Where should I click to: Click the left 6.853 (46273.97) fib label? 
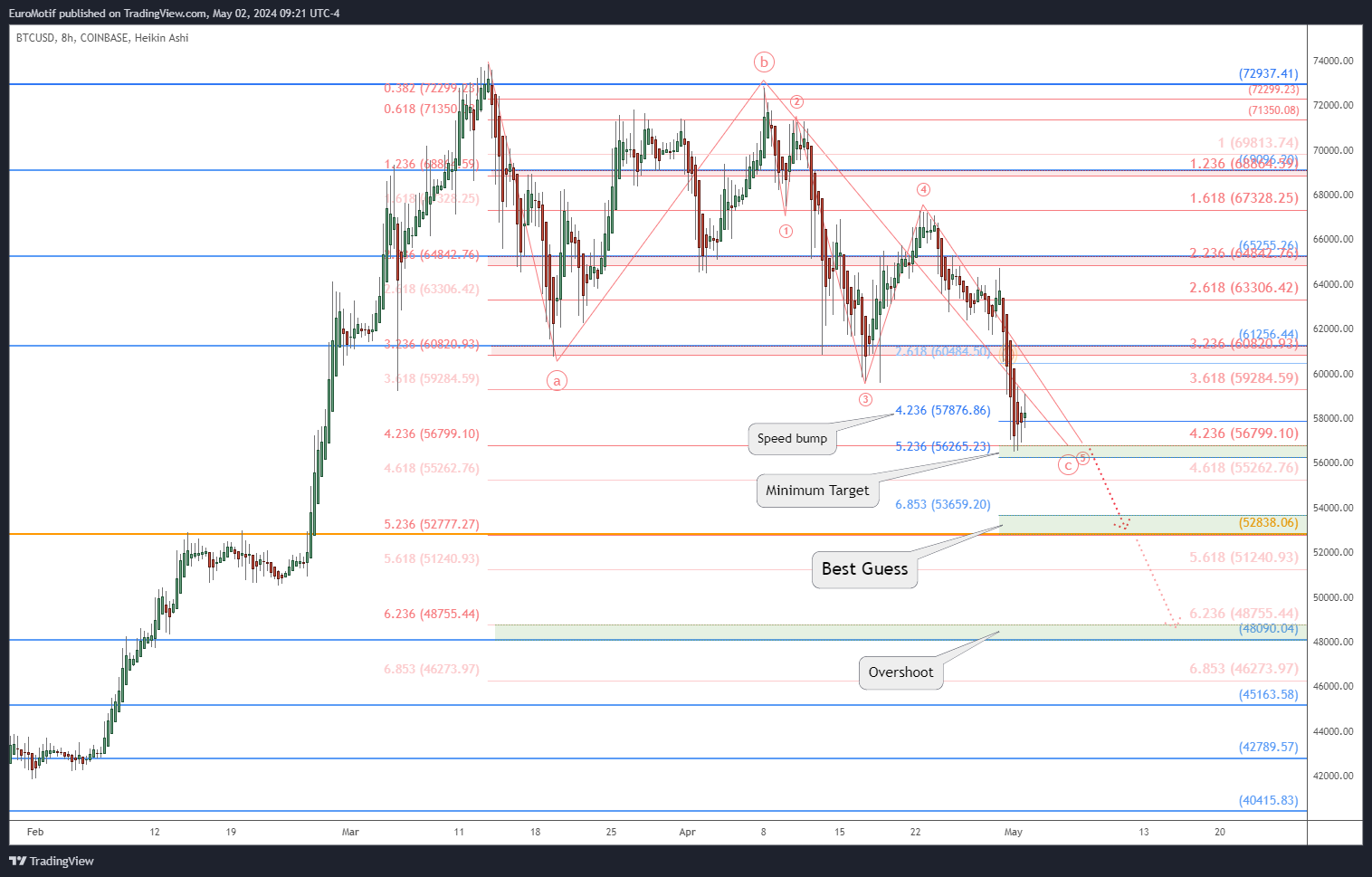pyautogui.click(x=432, y=669)
